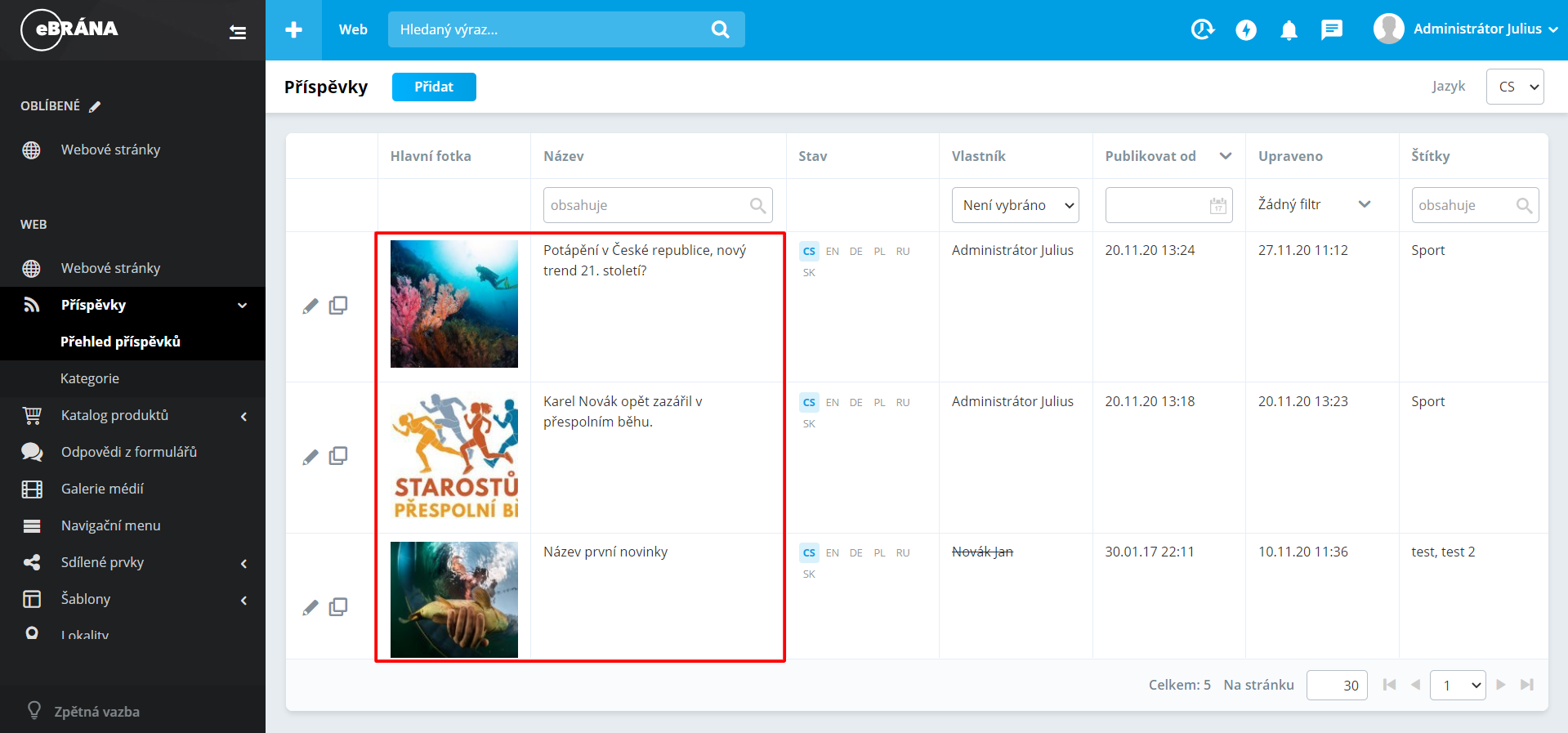Duplicate the Potápění post with copy icon
1568x733 pixels.
338,306
